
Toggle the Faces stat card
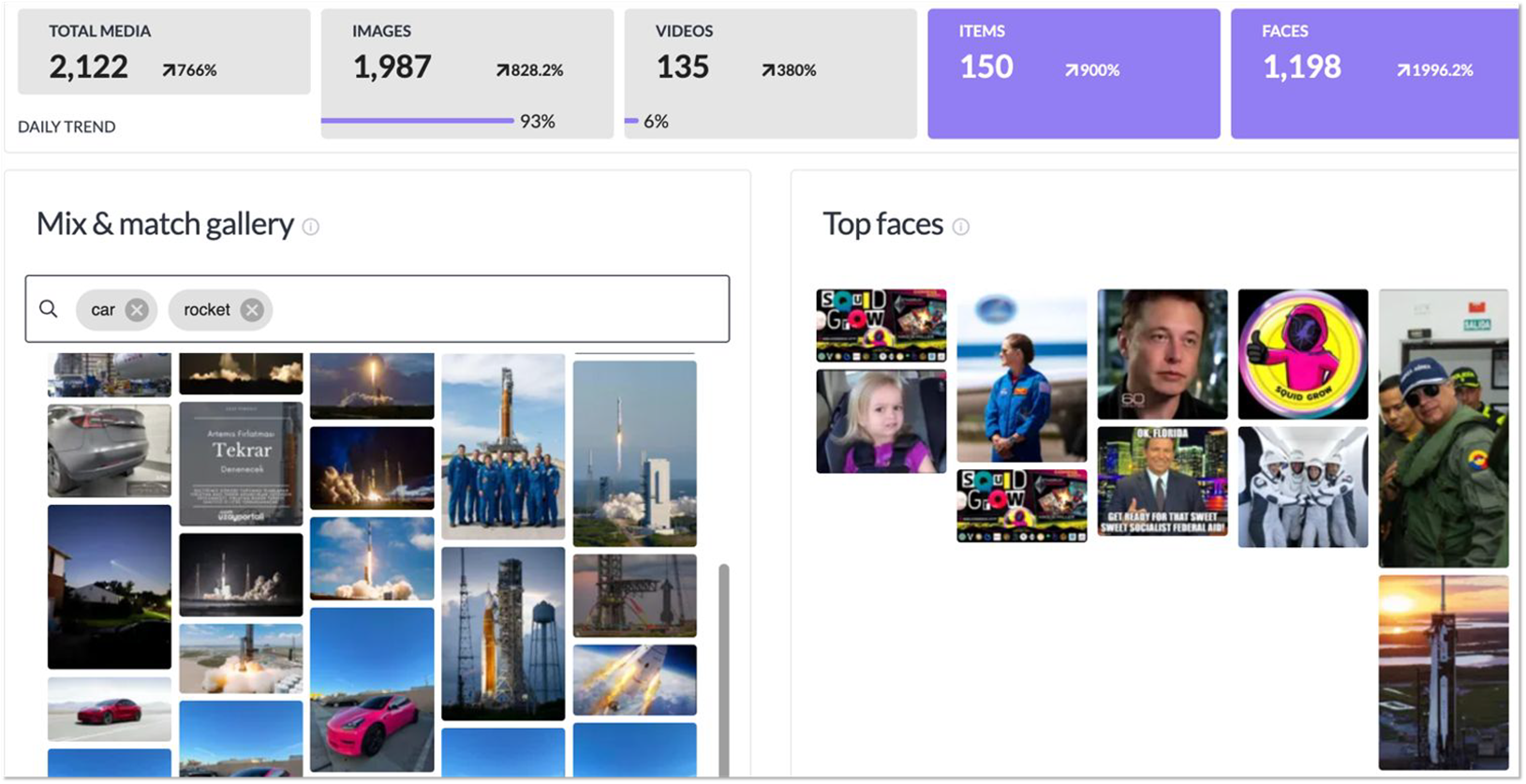tap(1374, 73)
